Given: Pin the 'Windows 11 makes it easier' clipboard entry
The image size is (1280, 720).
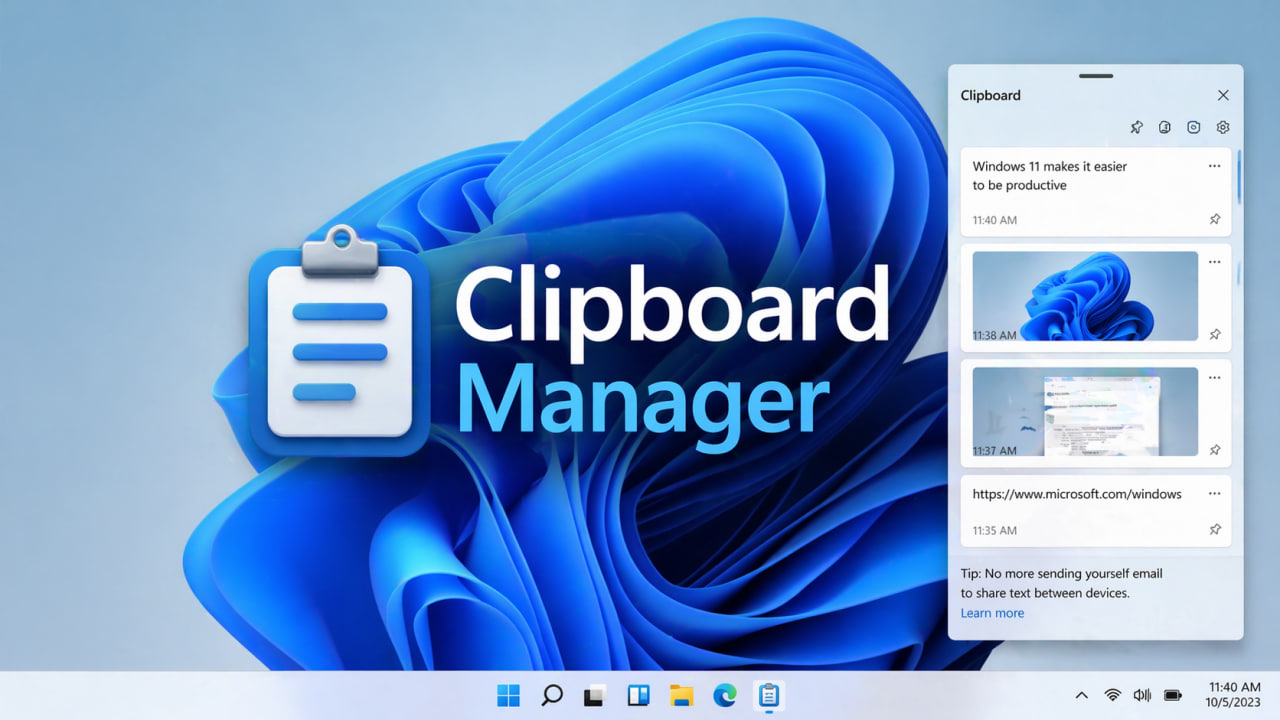Looking at the screenshot, I should [x=1215, y=219].
